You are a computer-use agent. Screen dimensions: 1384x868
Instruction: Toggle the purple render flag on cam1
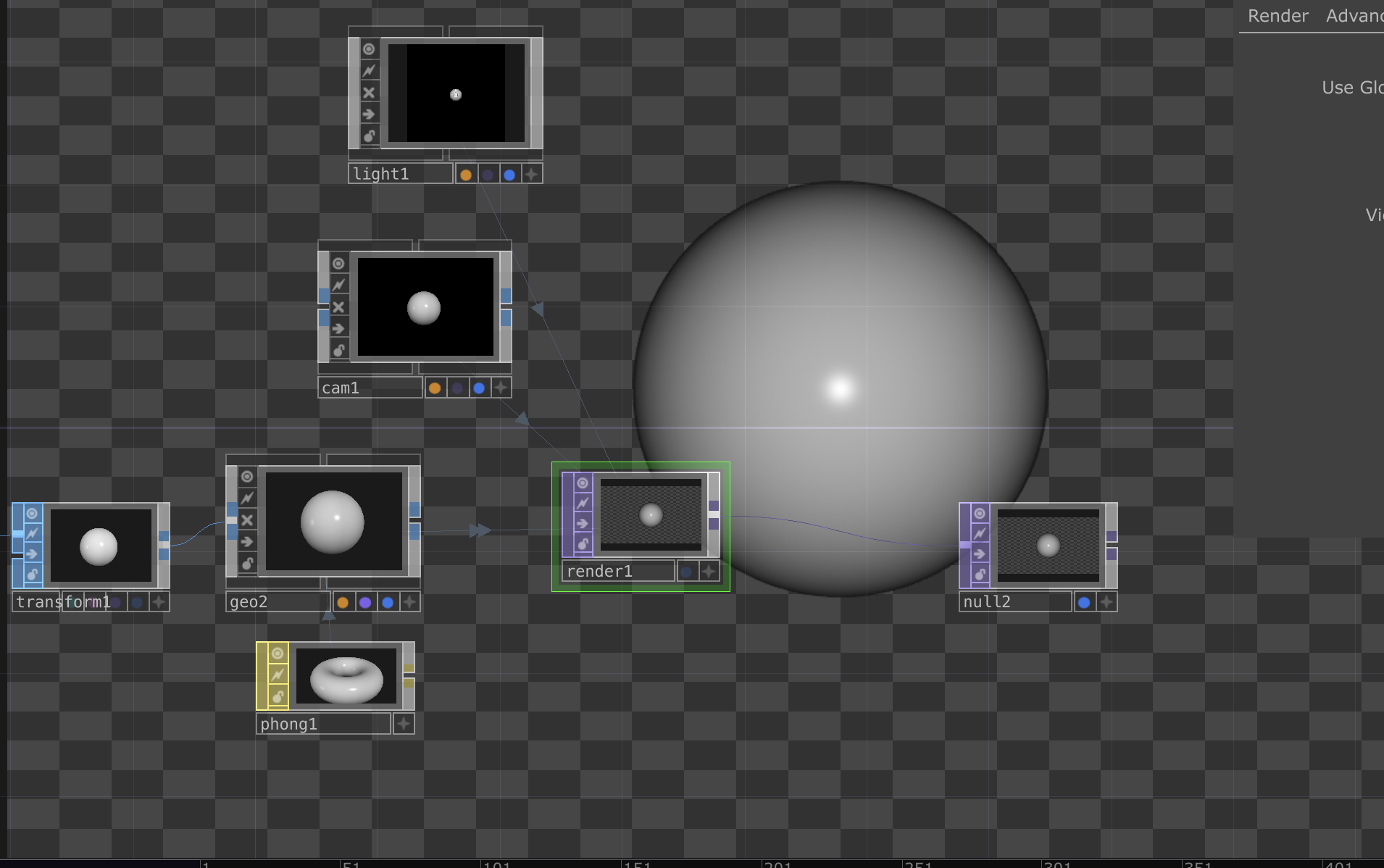(x=457, y=388)
